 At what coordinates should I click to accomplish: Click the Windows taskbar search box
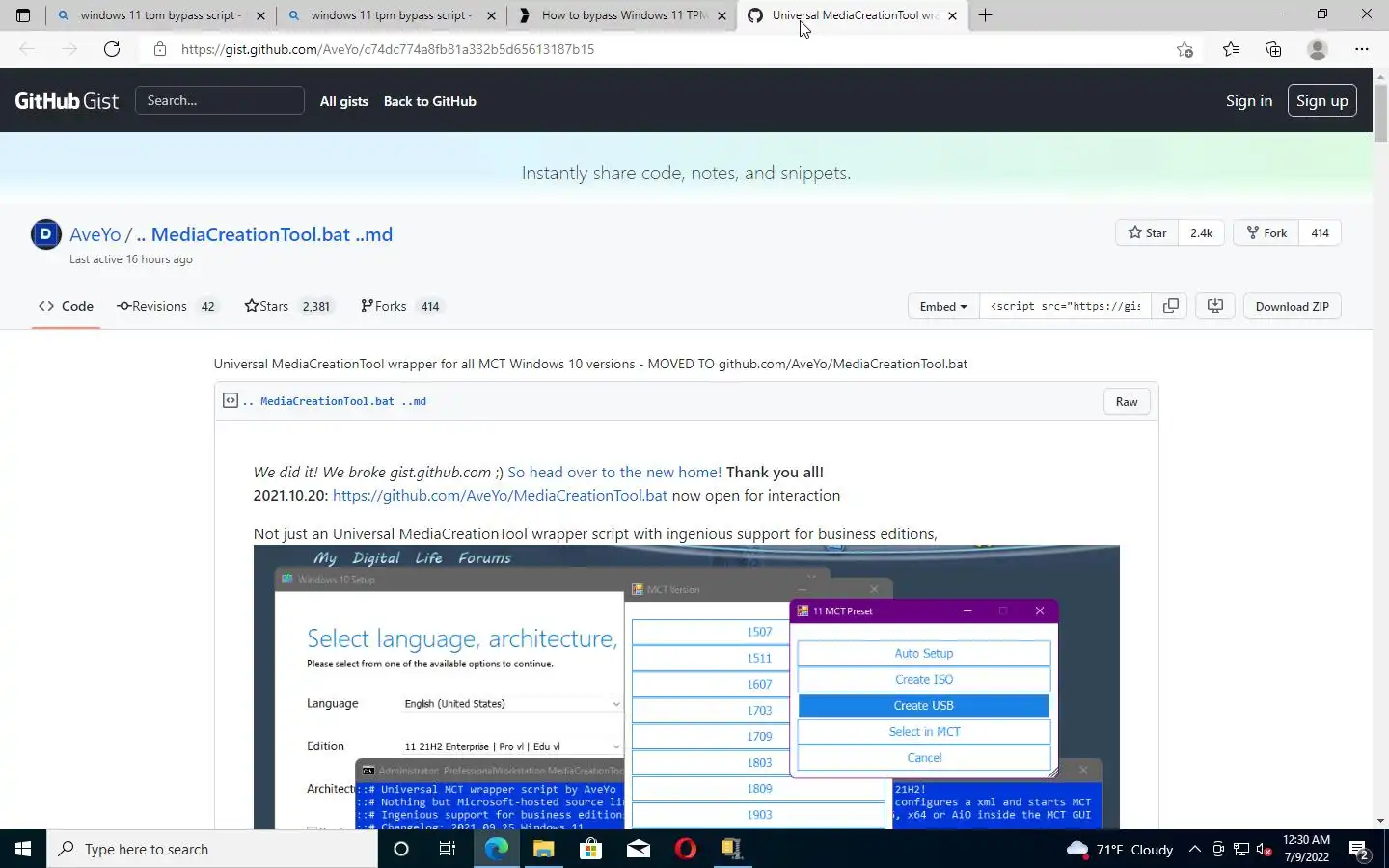click(212, 849)
